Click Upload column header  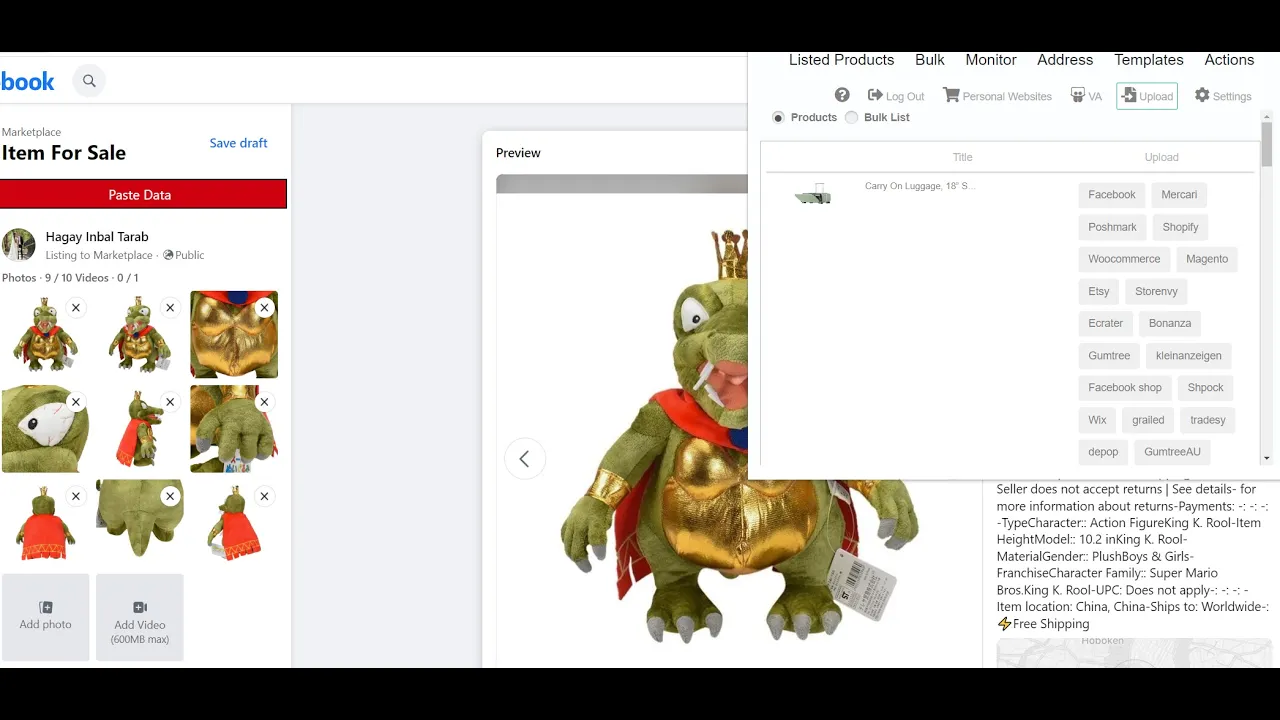pyautogui.click(x=1161, y=157)
